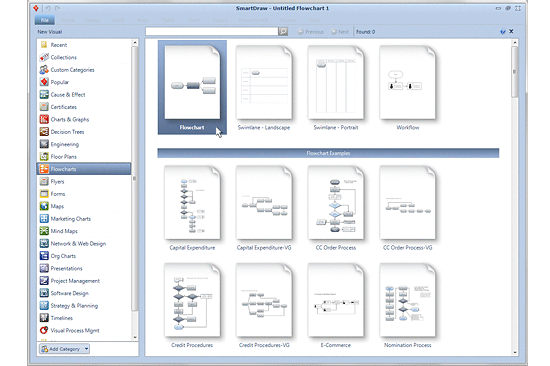Image resolution: width=550 pixels, height=366 pixels.
Task: Open the Cause & Effect category icon
Action: coord(44,94)
